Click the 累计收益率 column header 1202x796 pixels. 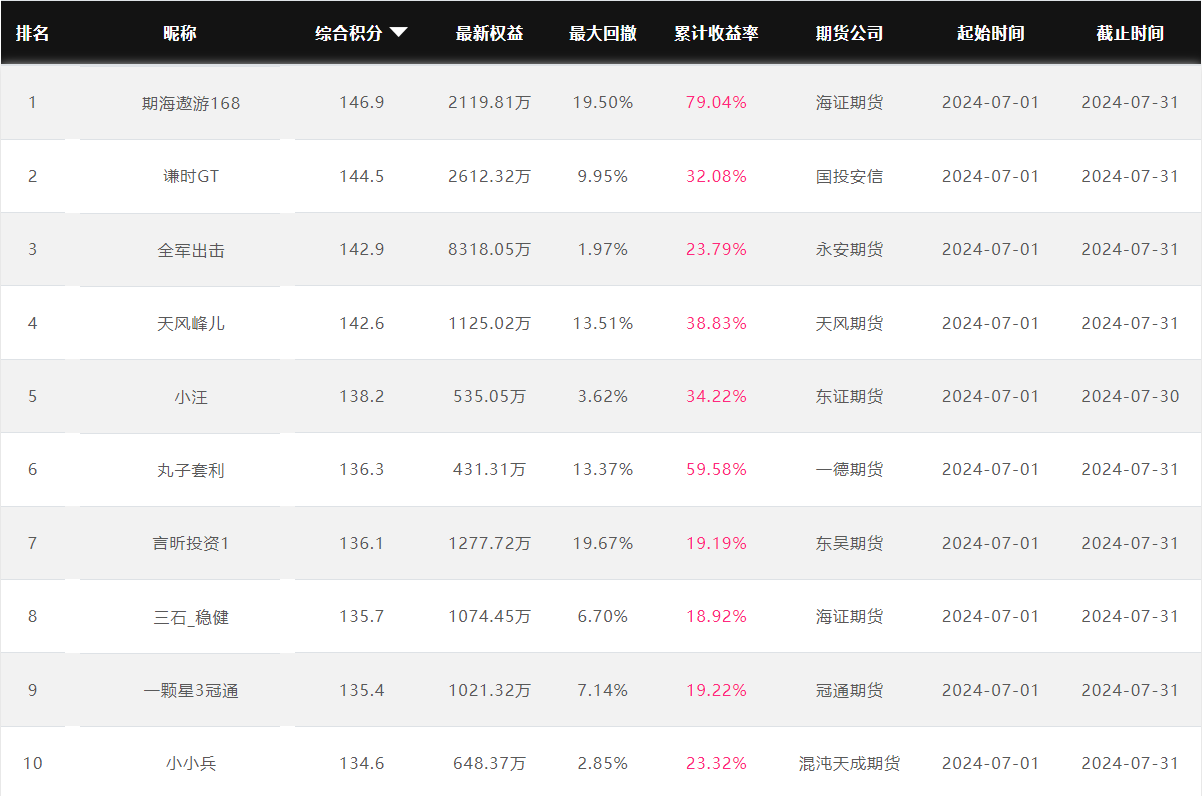[716, 33]
